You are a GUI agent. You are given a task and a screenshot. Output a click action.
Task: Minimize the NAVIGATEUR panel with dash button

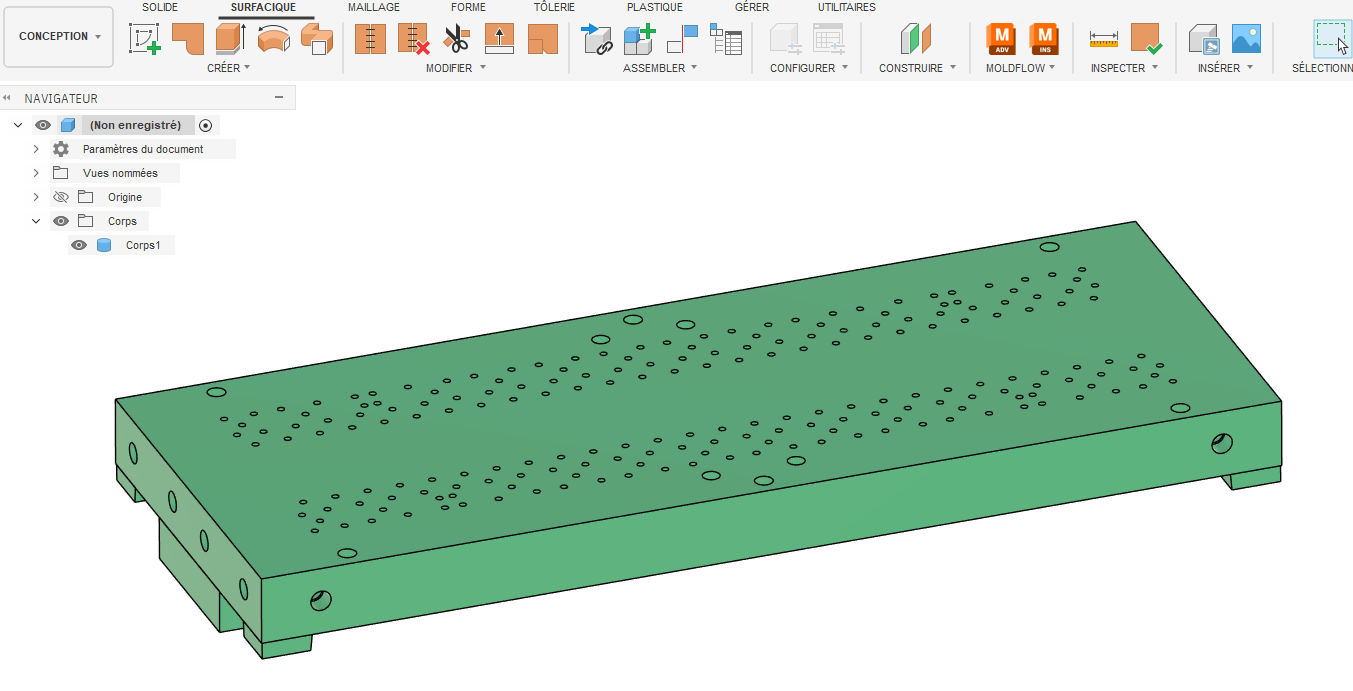pos(279,98)
